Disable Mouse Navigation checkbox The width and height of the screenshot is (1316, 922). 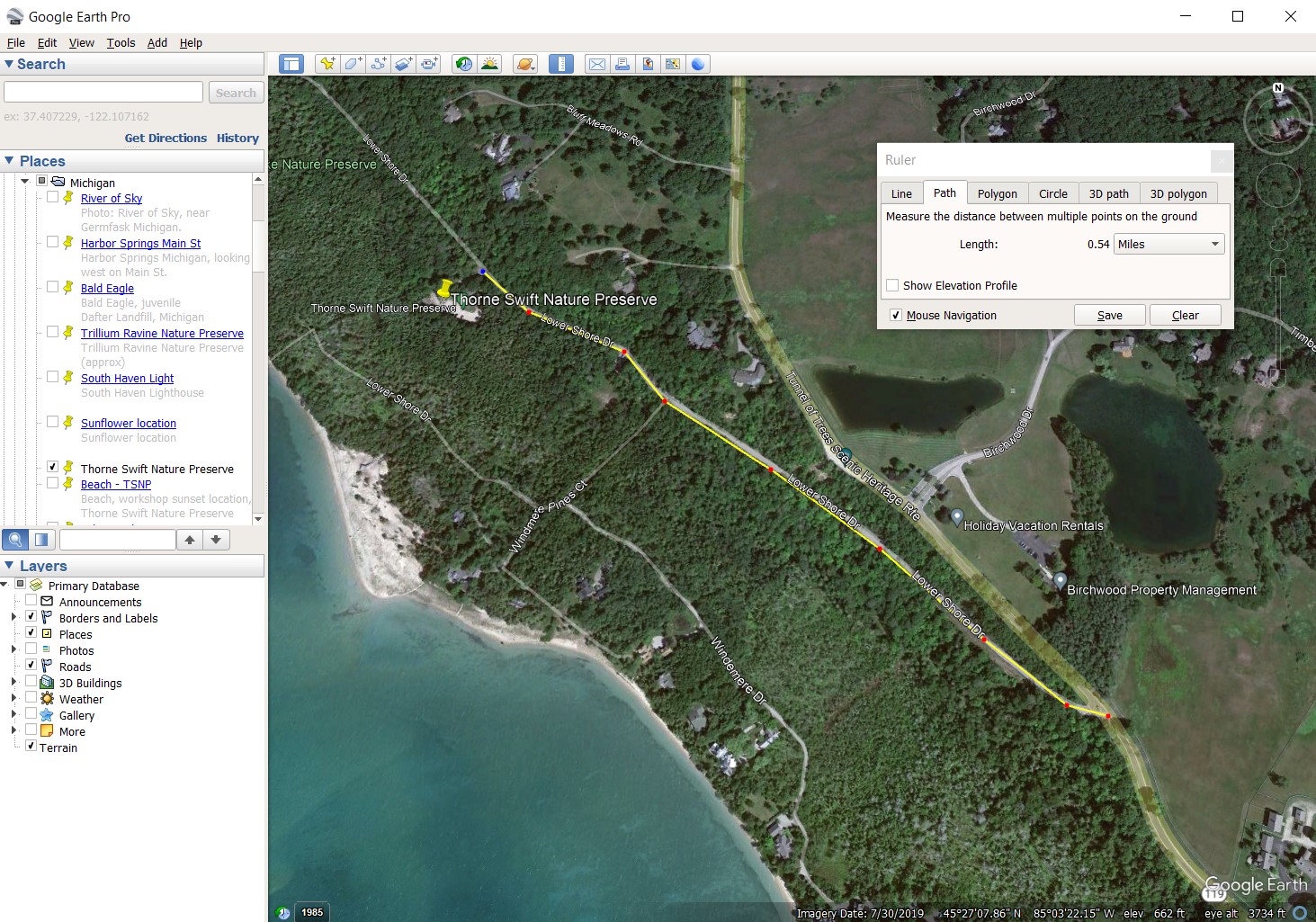coord(895,315)
